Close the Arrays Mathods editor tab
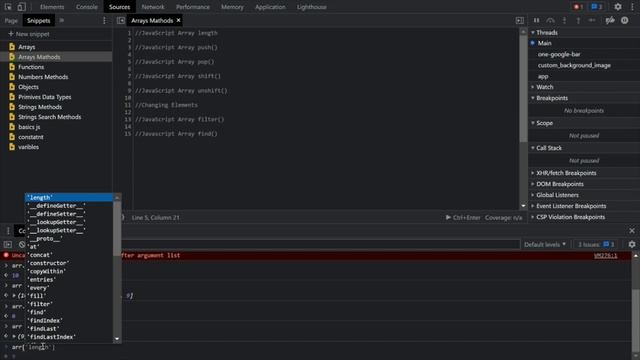Viewport: 640px width, 360px height. click(178, 20)
